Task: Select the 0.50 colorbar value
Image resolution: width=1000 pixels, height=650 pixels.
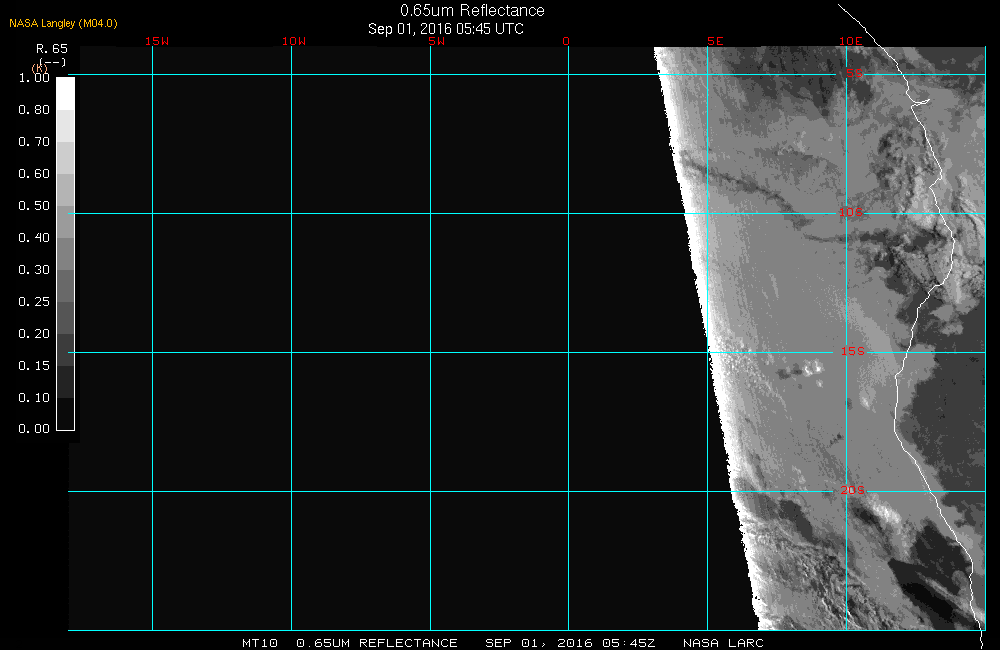Action: pos(34,205)
